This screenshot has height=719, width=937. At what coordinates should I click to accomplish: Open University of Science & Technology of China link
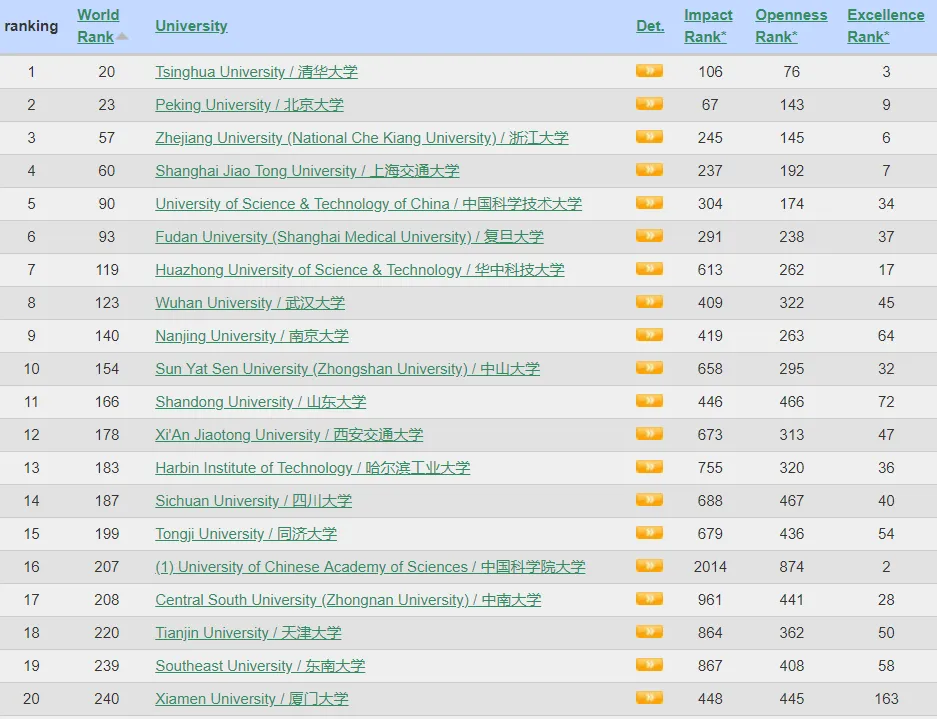pyautogui.click(x=369, y=204)
